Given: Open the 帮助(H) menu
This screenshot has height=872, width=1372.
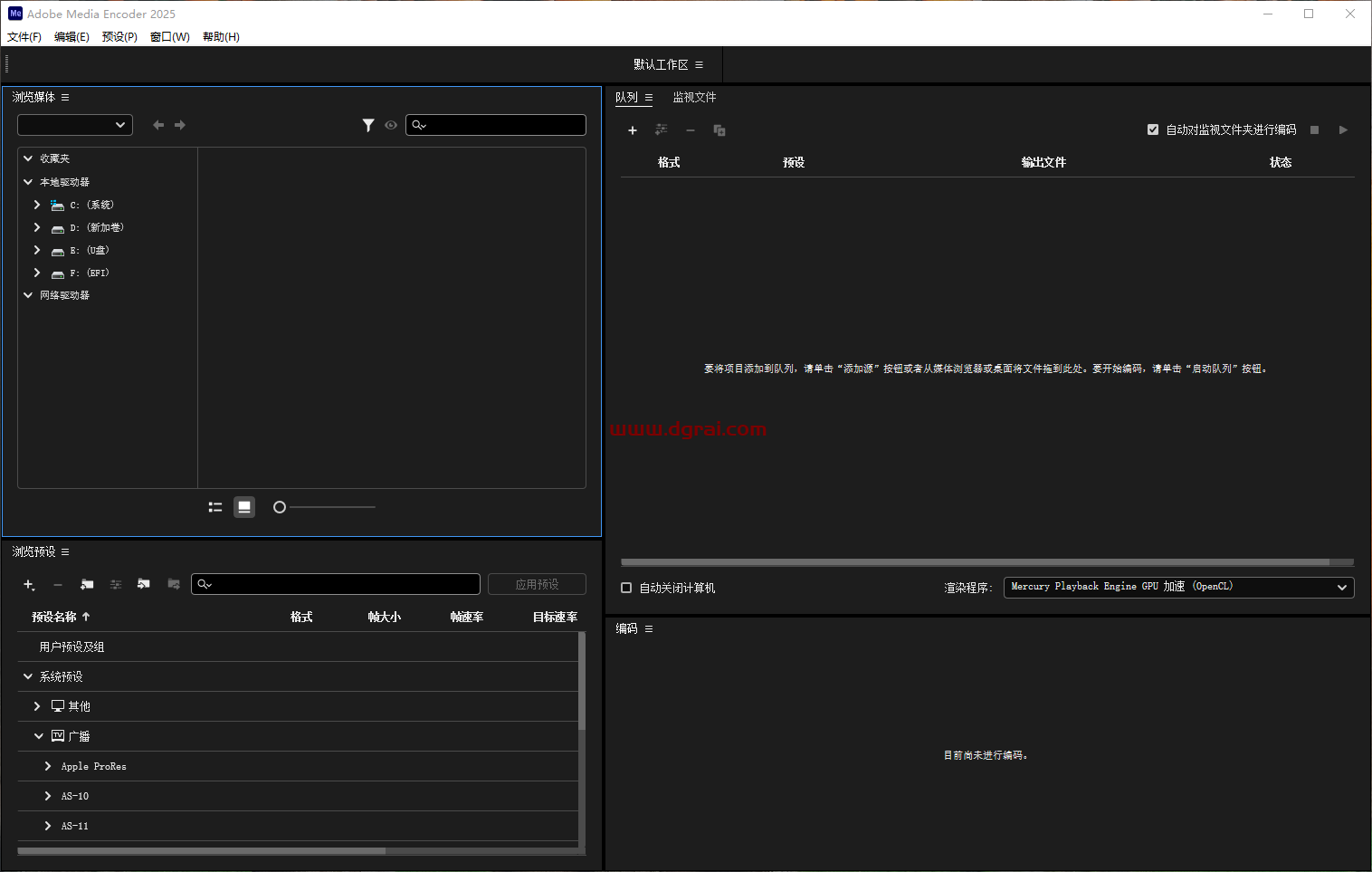Looking at the screenshot, I should tap(221, 37).
